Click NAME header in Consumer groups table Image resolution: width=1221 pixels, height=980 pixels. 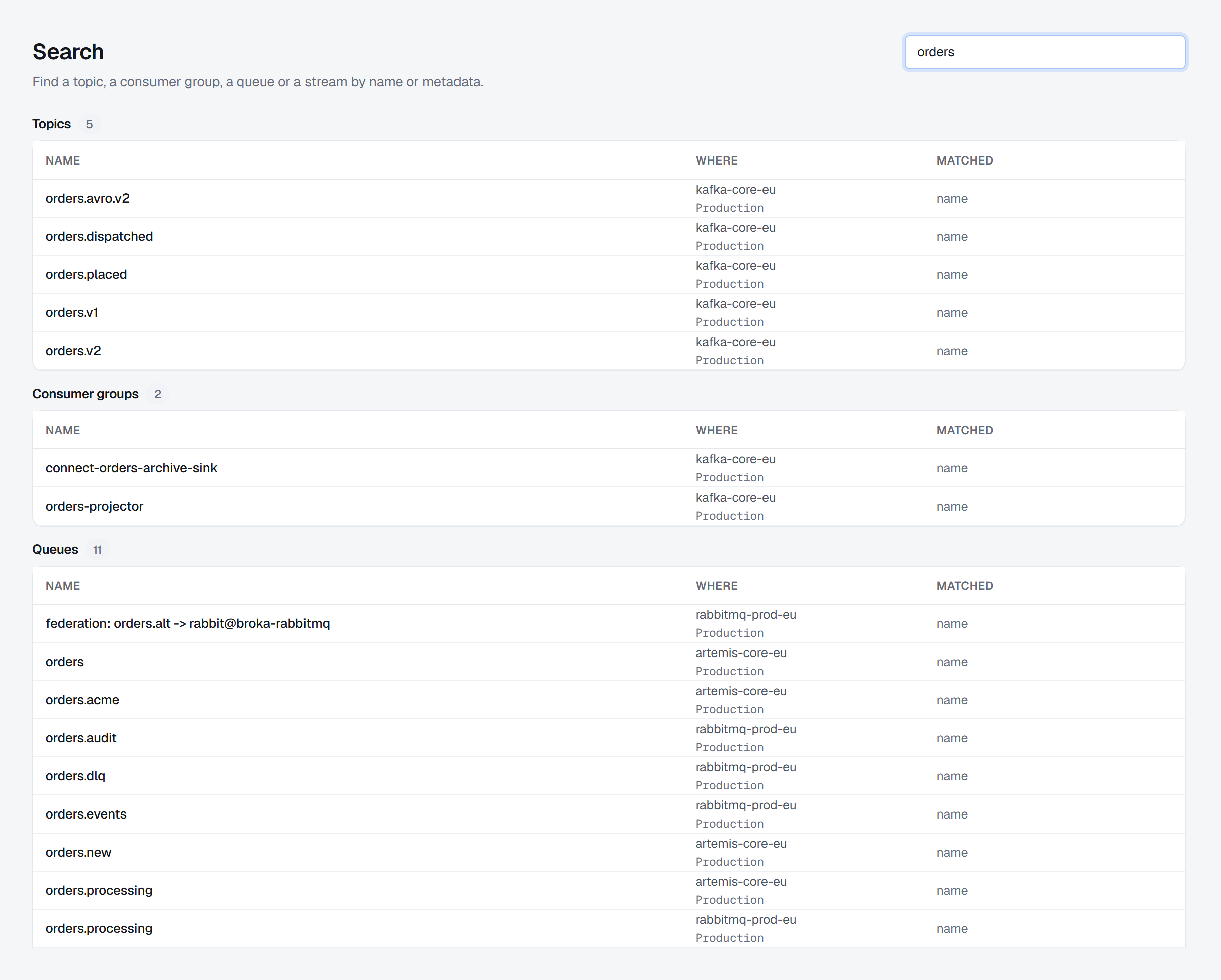(x=63, y=430)
